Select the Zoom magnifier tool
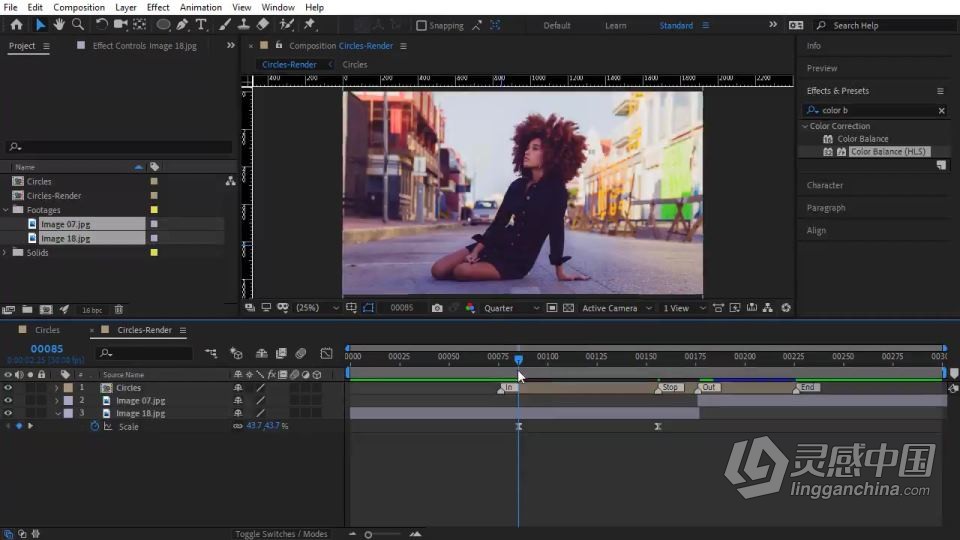The image size is (960, 540). tap(78, 24)
